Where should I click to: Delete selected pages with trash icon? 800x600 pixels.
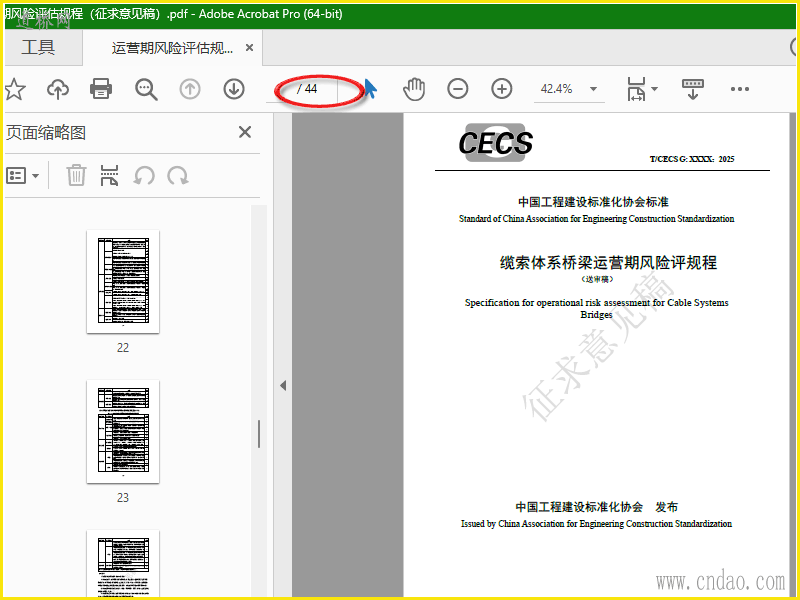[76, 175]
